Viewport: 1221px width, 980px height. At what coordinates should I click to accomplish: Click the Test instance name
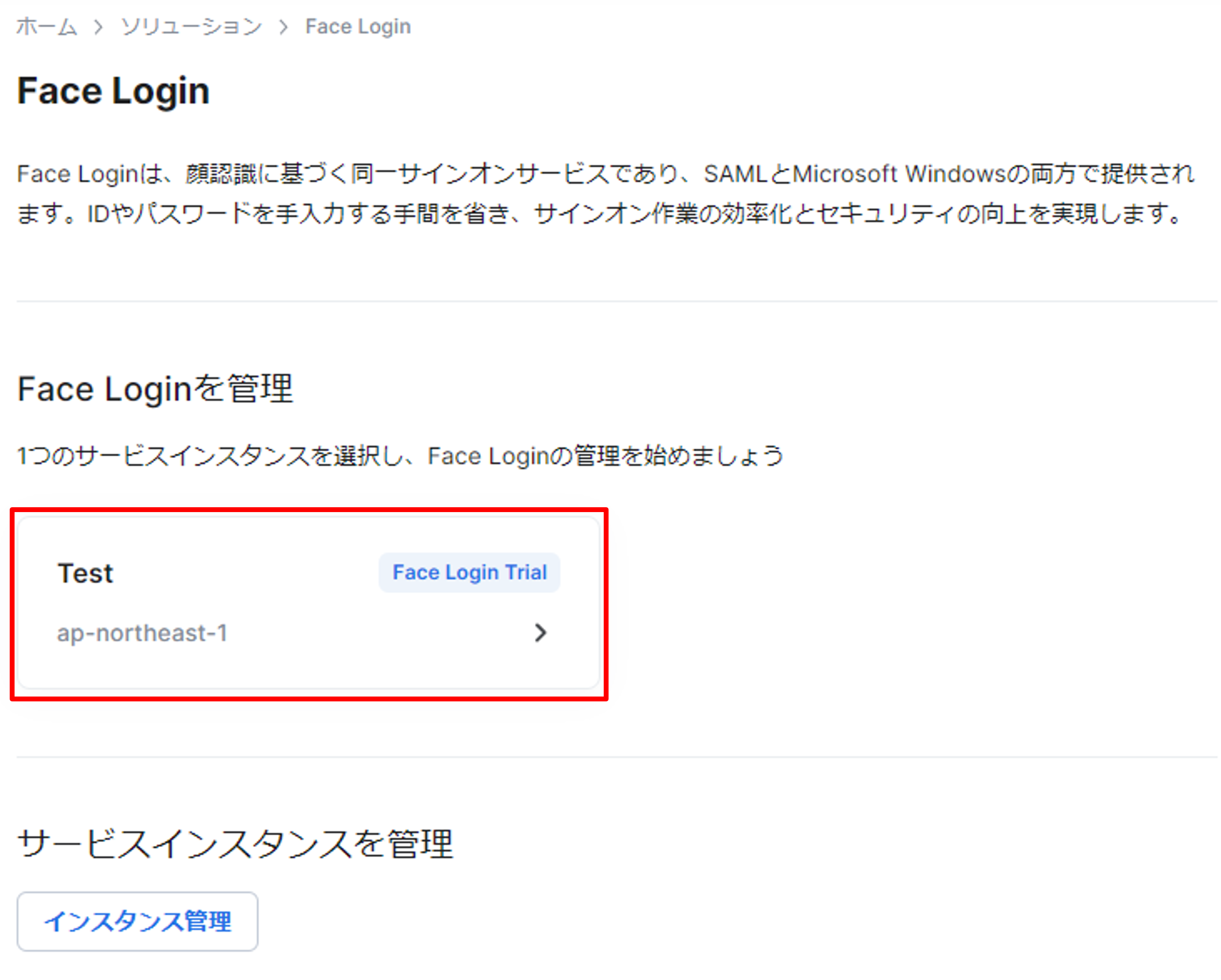click(x=85, y=574)
